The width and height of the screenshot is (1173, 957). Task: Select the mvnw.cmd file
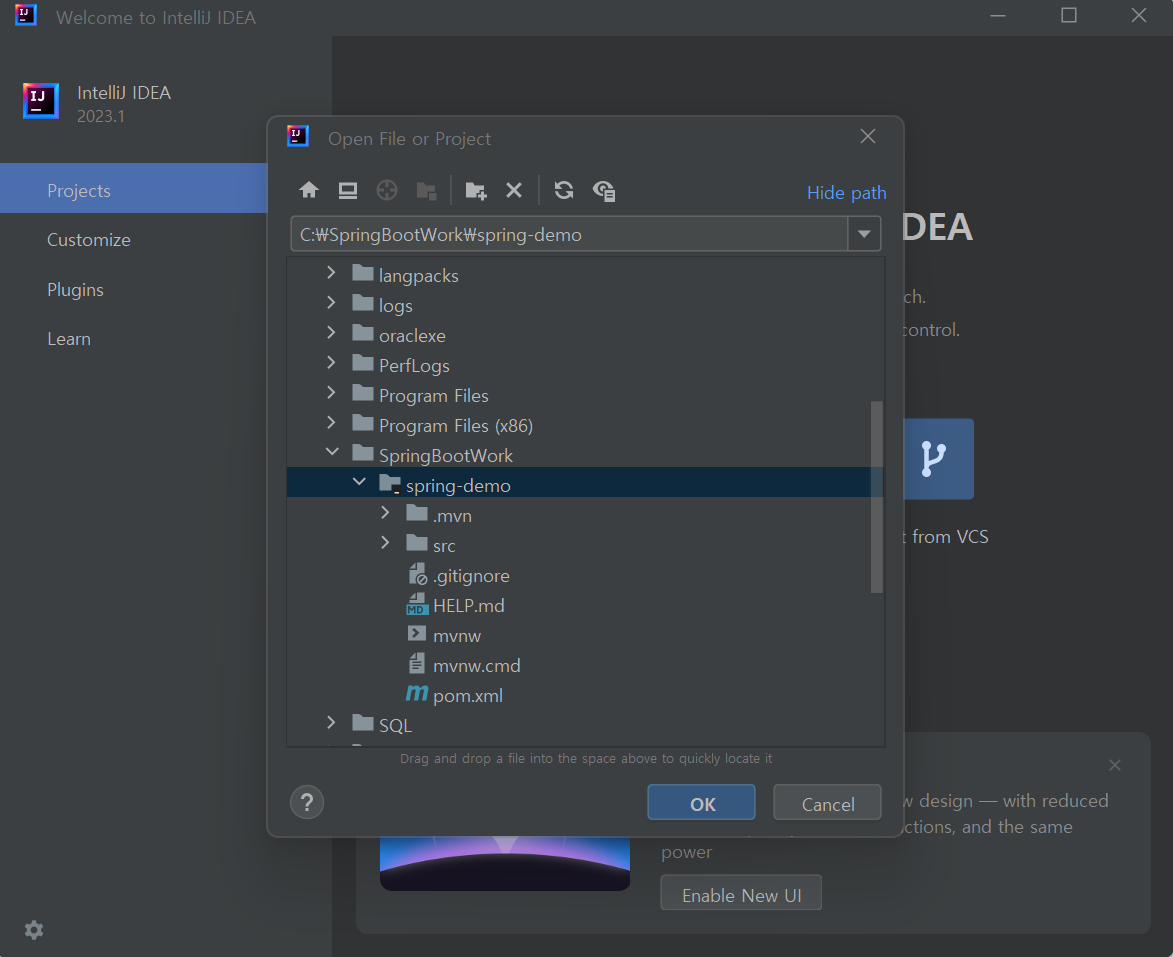464,665
